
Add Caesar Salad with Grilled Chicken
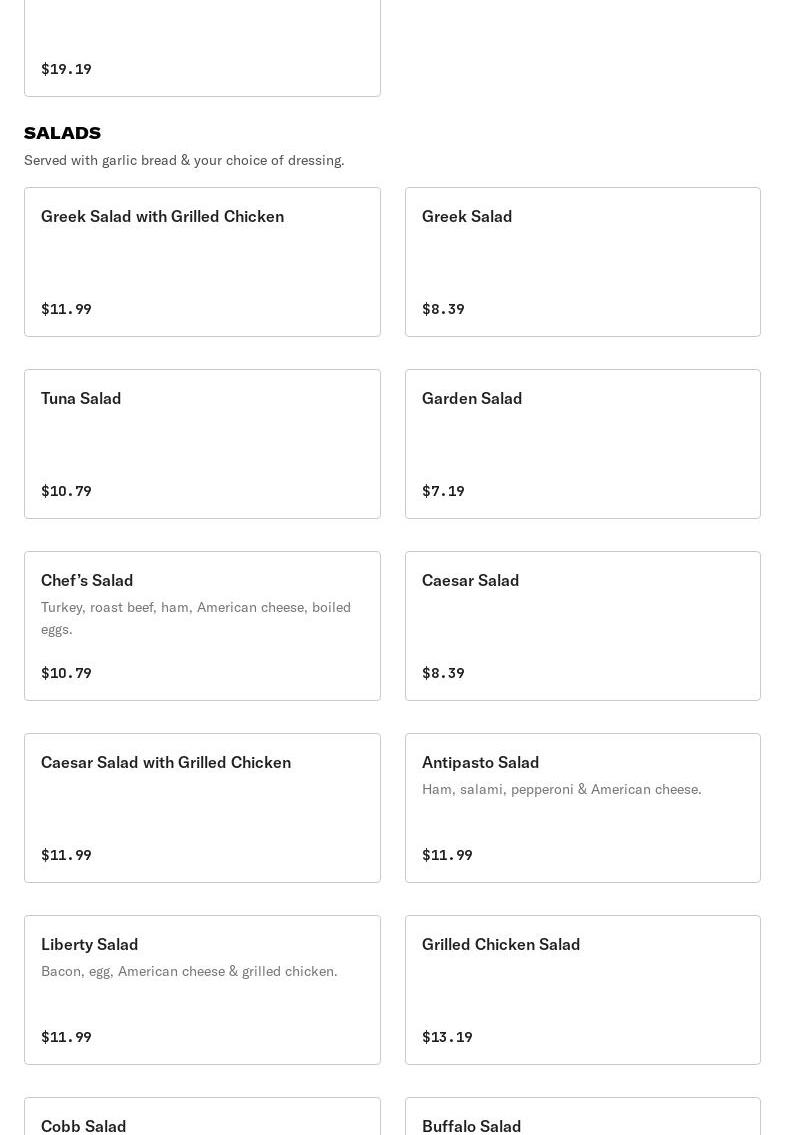(202, 807)
